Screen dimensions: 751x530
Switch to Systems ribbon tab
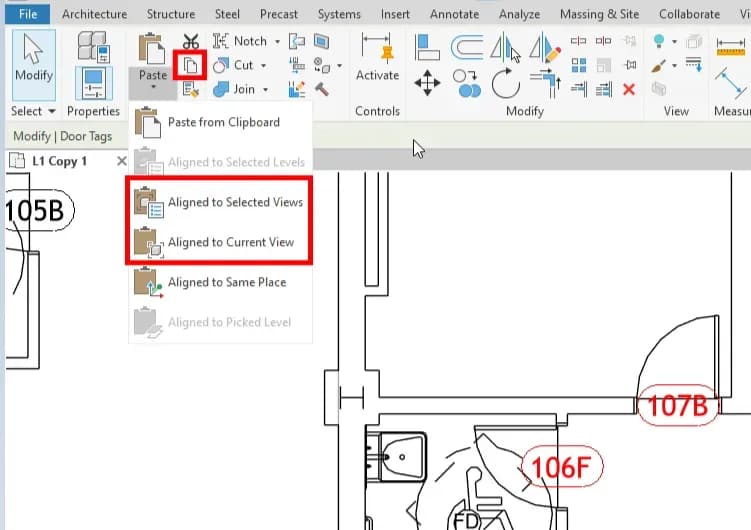[x=339, y=14]
